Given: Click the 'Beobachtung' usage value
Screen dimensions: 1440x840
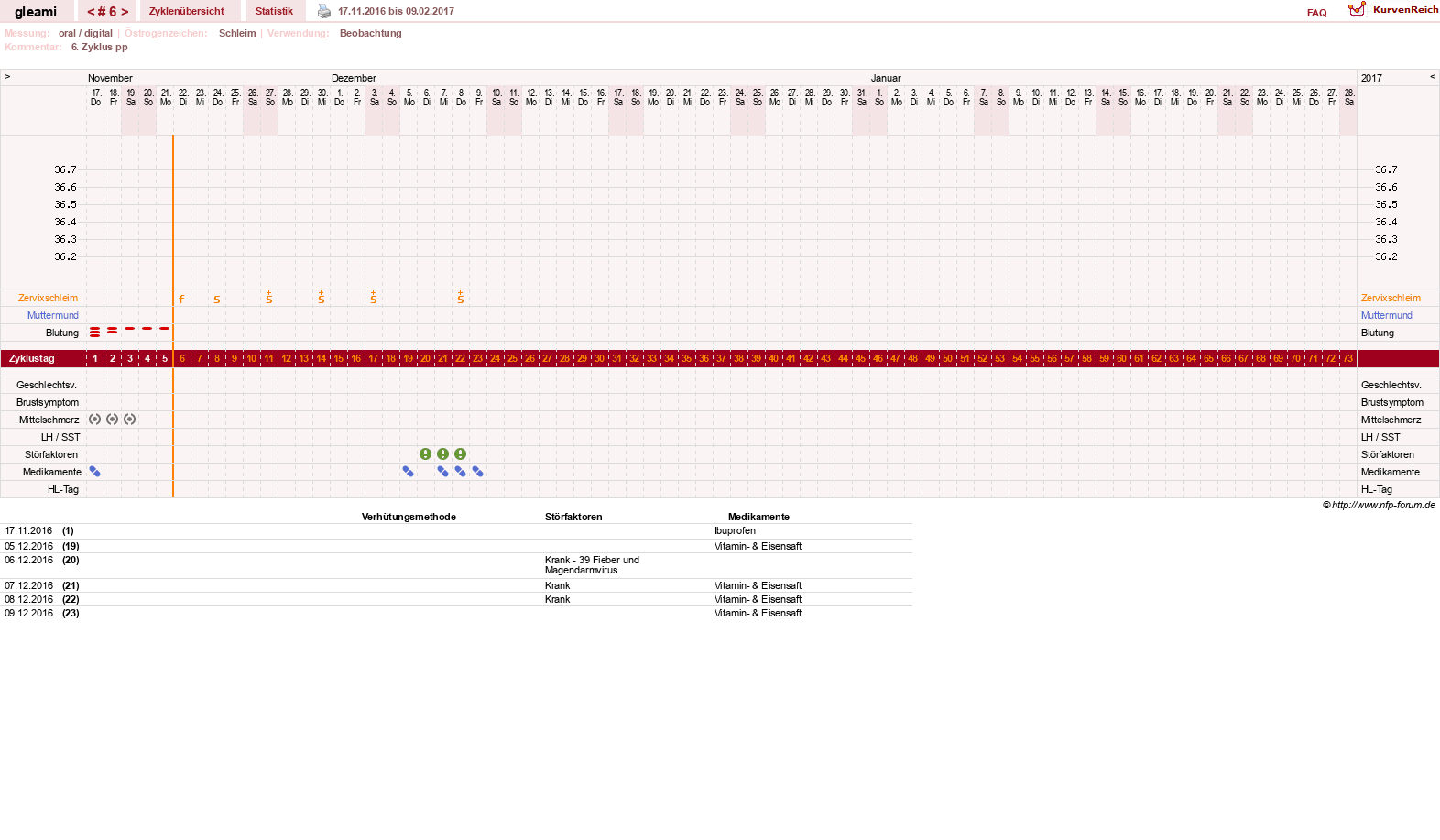Looking at the screenshot, I should point(370,33).
